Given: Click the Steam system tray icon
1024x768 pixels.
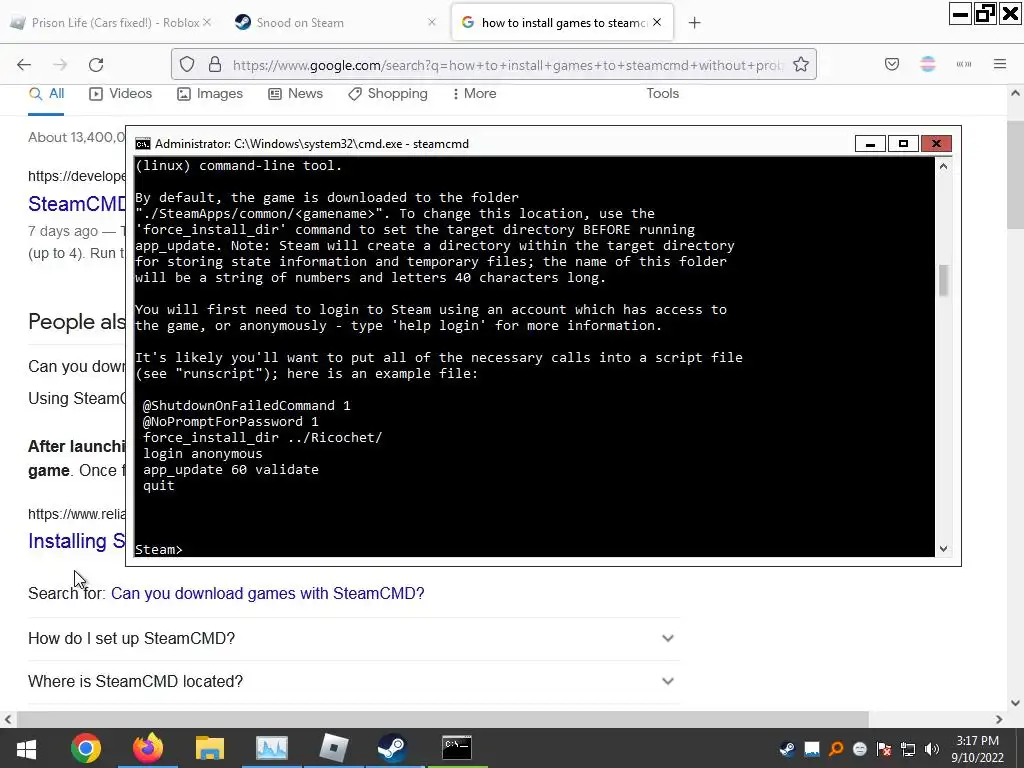Looking at the screenshot, I should click(788, 750).
